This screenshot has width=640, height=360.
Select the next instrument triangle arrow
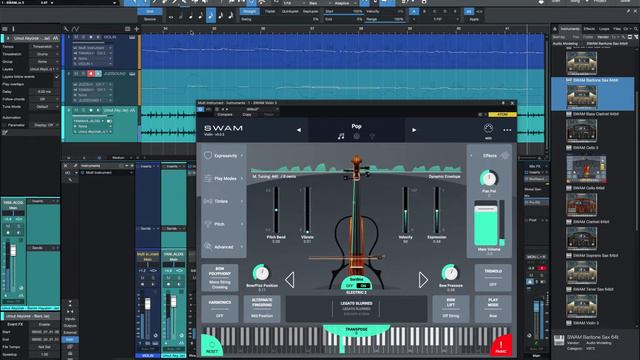(423, 280)
